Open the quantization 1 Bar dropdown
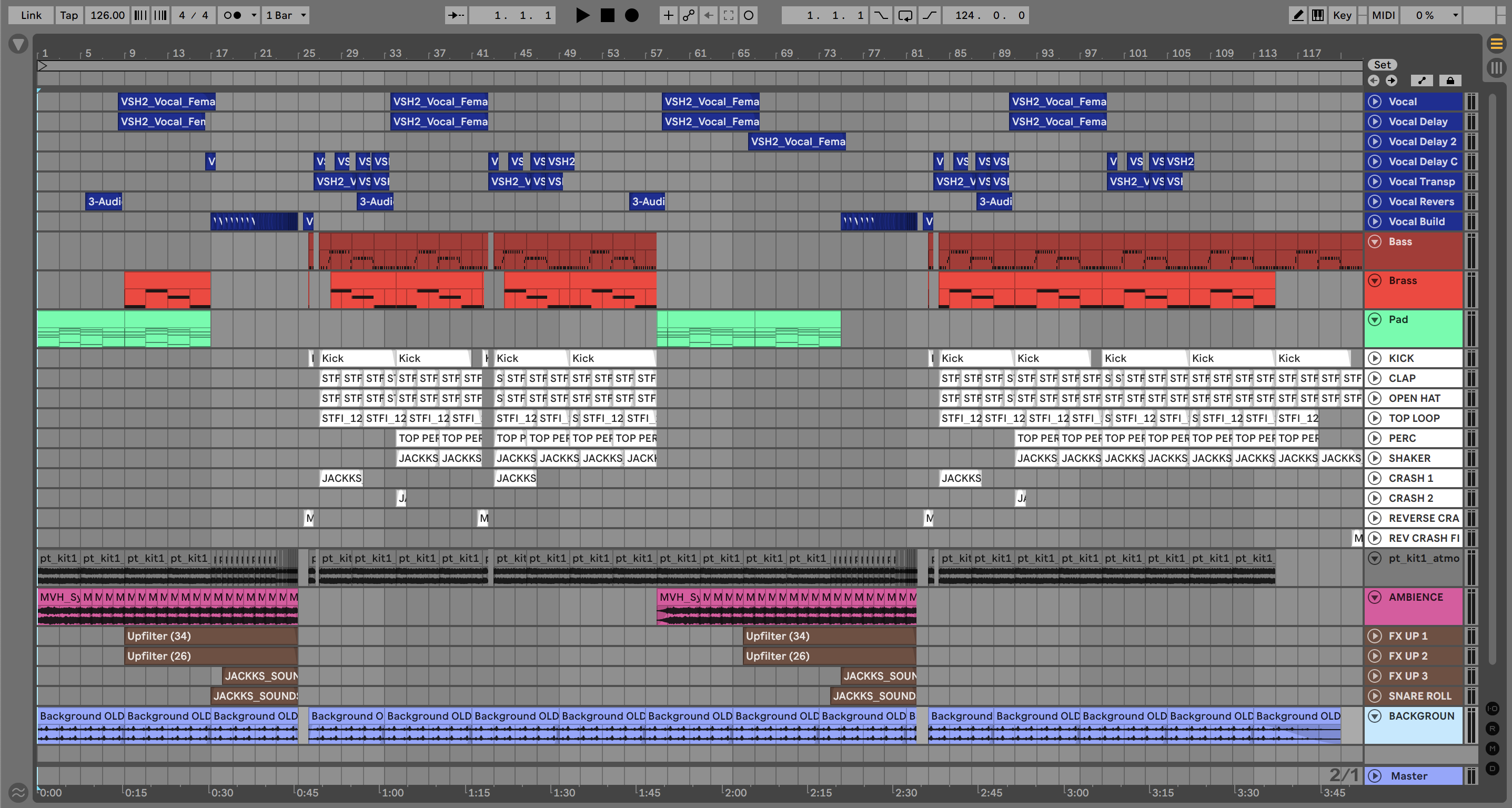The width and height of the screenshot is (1512, 808). (x=286, y=15)
